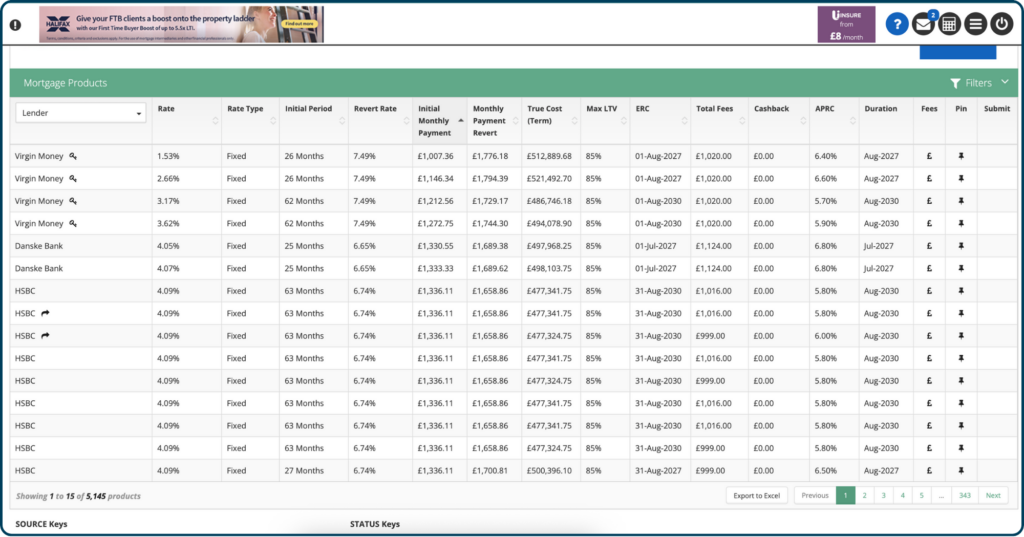Select page 1 in pagination
This screenshot has width=1024, height=537.
pyautogui.click(x=845, y=495)
